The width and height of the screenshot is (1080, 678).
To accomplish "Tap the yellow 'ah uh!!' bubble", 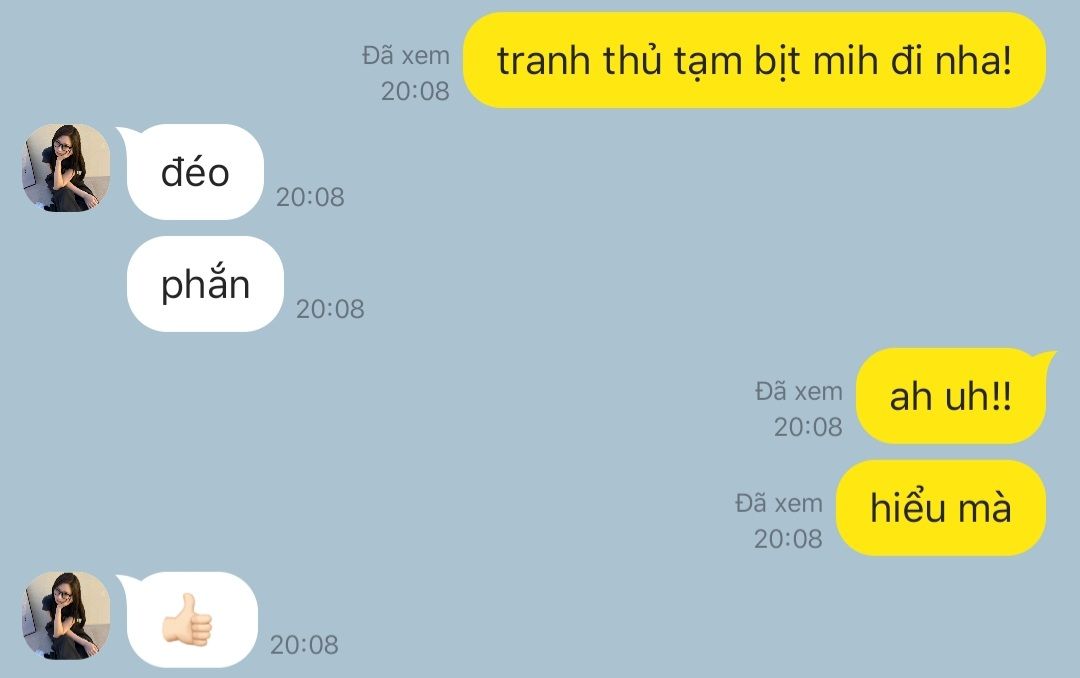I will coord(951,396).
